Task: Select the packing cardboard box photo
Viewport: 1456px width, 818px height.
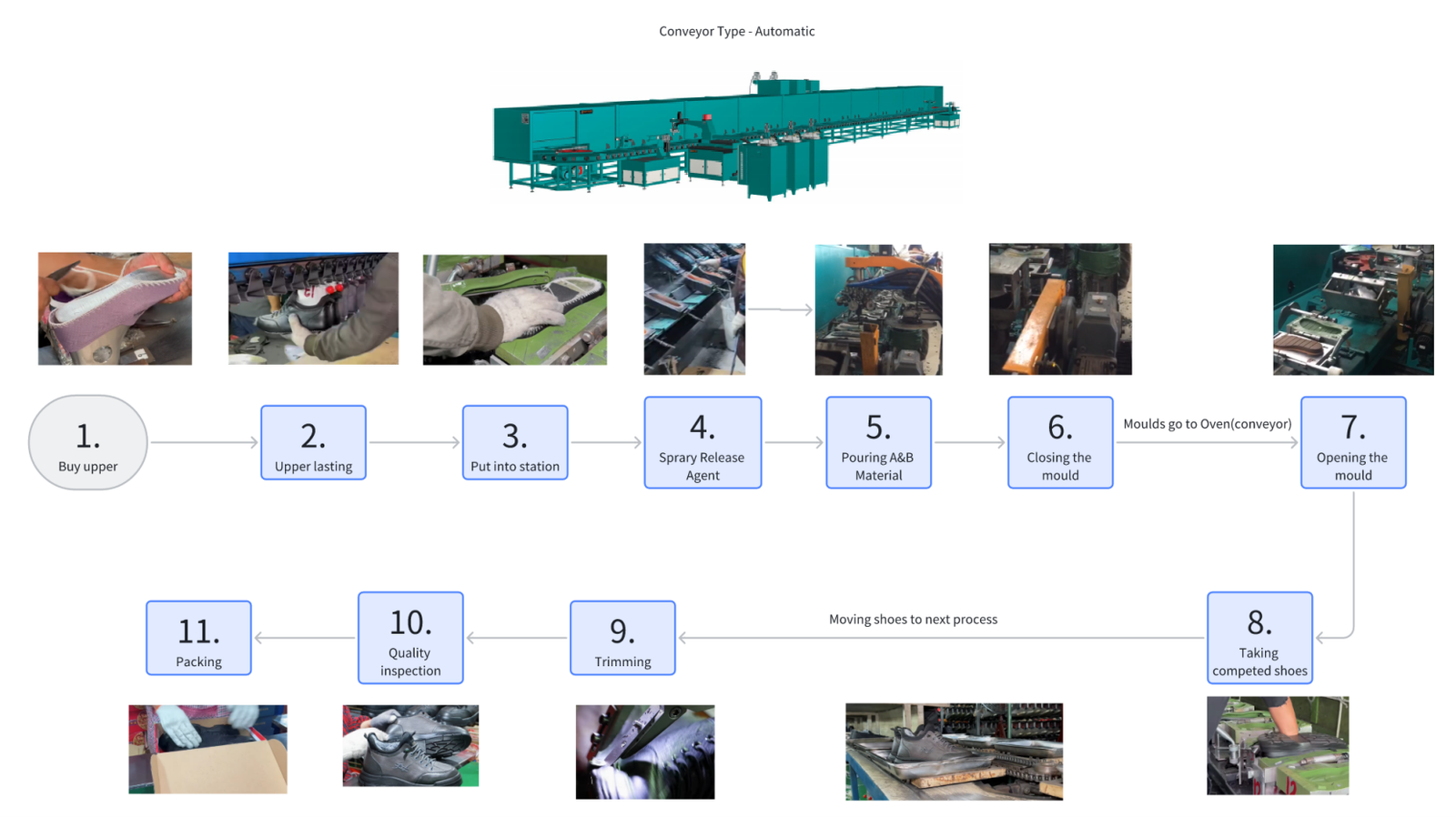Action: point(207,749)
